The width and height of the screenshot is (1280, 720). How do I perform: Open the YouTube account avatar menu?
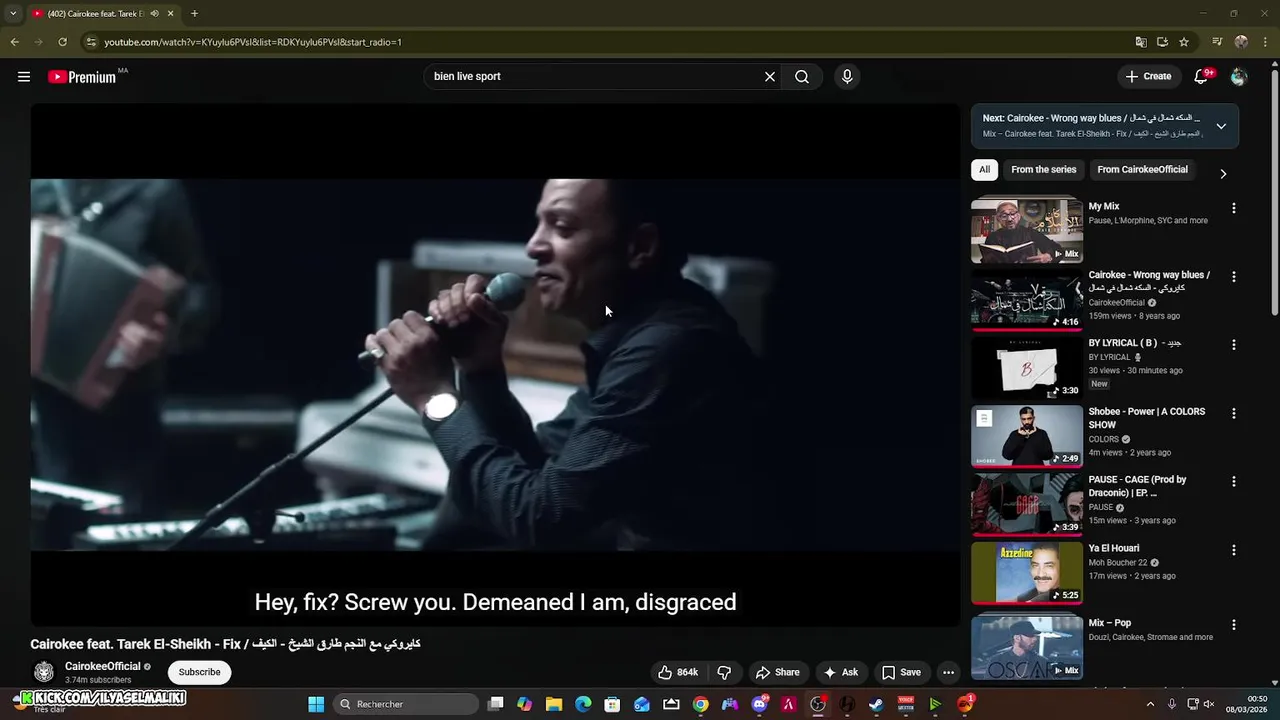tap(1239, 77)
